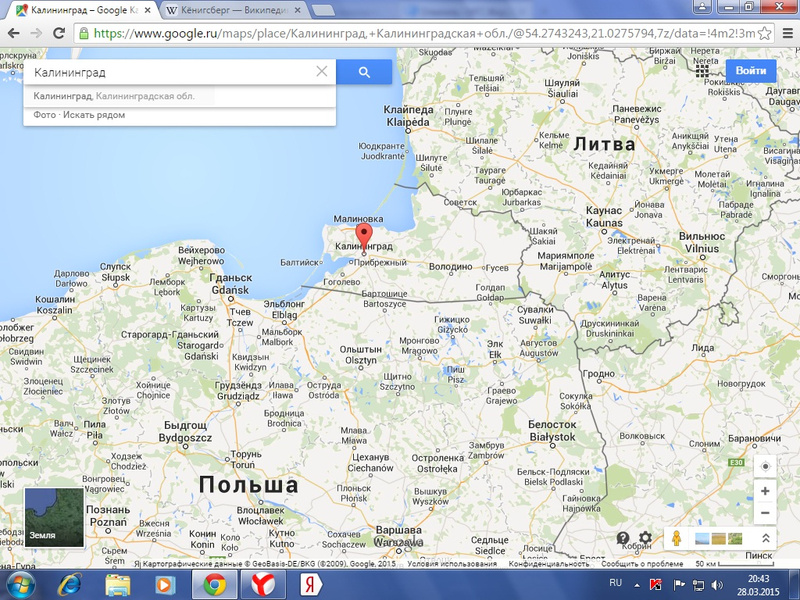Click Гданьск Gdańsk city label
The width and height of the screenshot is (800, 600).
click(231, 284)
